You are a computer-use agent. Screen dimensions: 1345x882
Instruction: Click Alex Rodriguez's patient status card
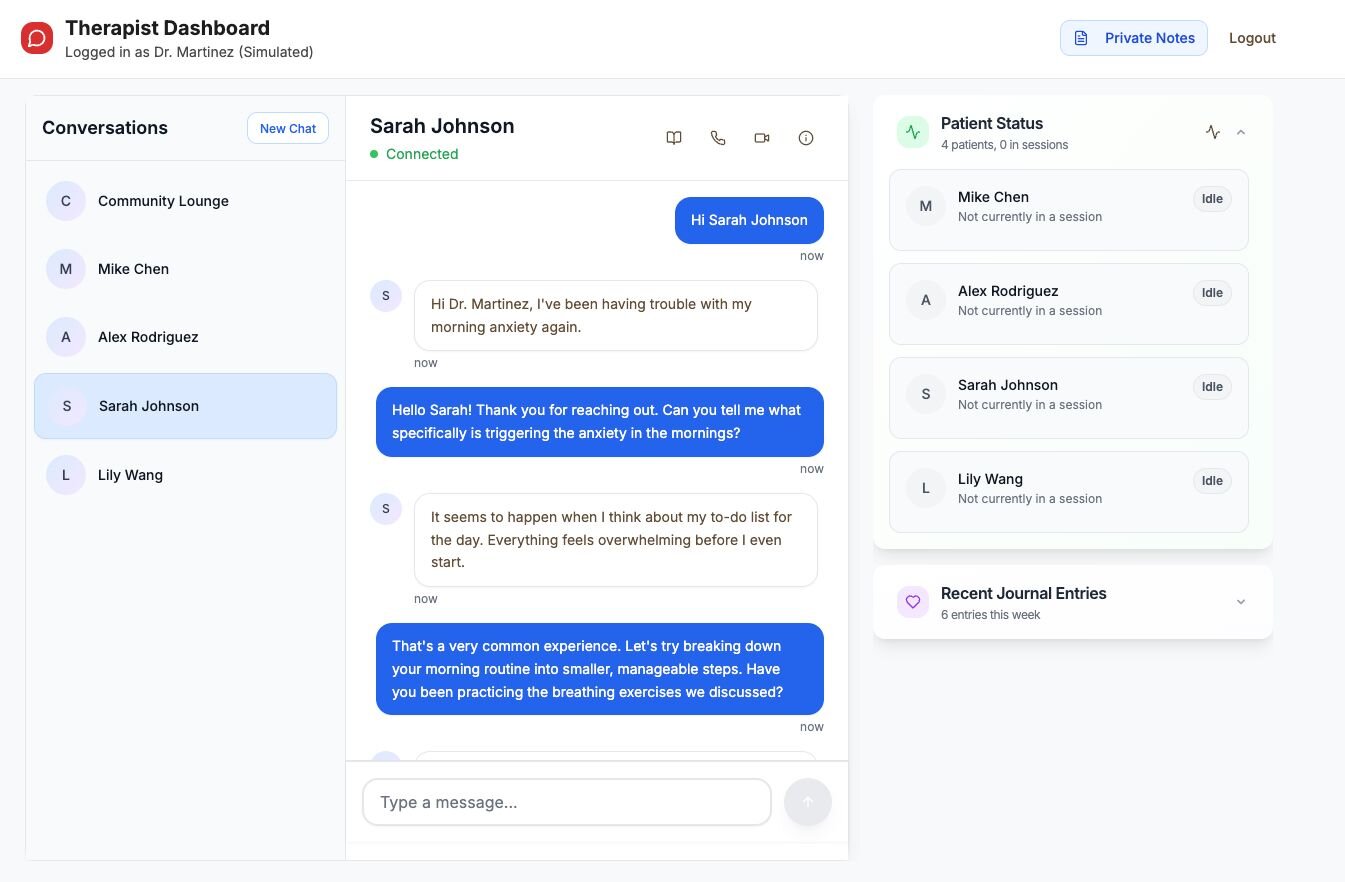click(1069, 304)
